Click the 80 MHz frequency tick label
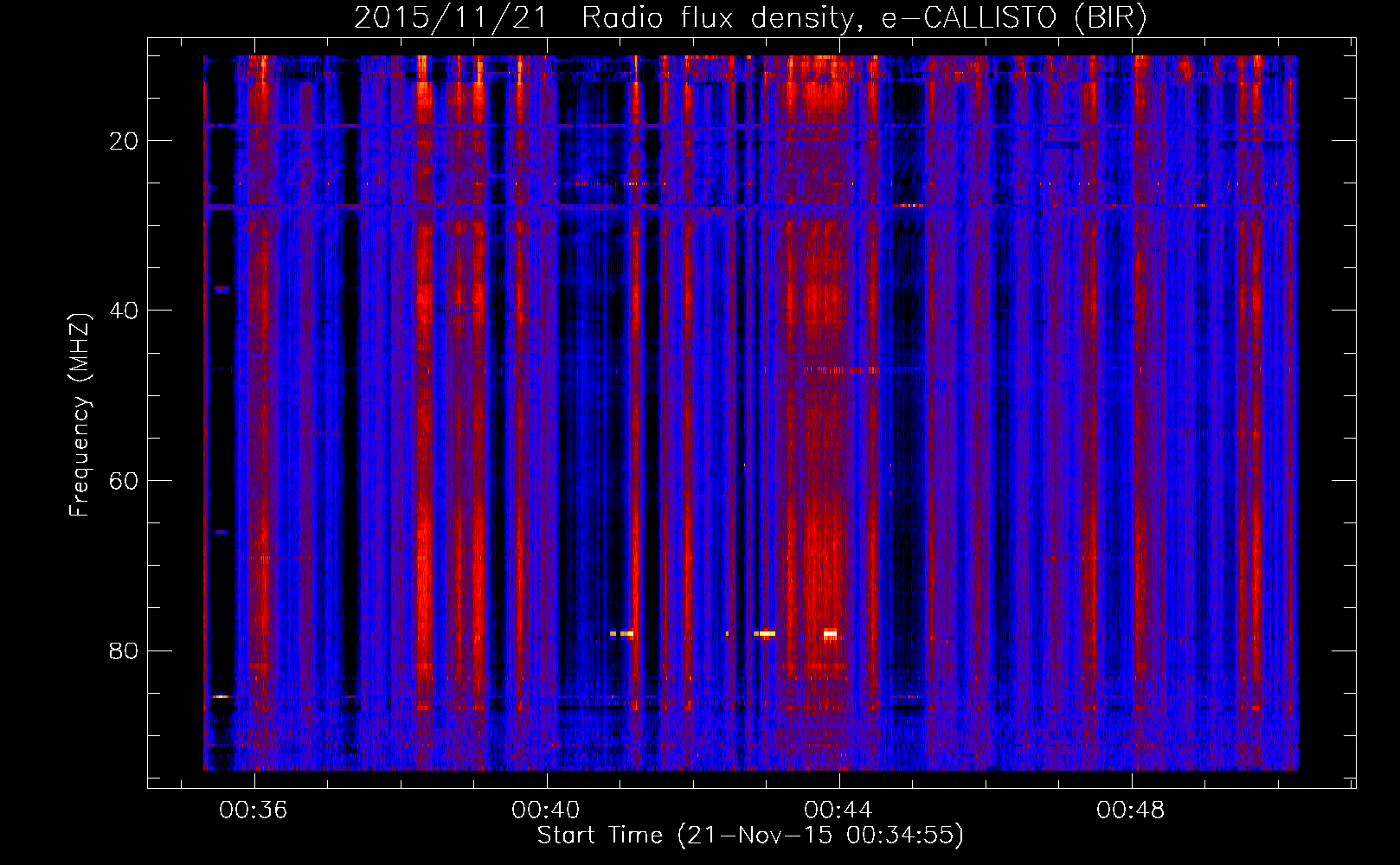Screen dimensions: 1400x865 pos(124,650)
